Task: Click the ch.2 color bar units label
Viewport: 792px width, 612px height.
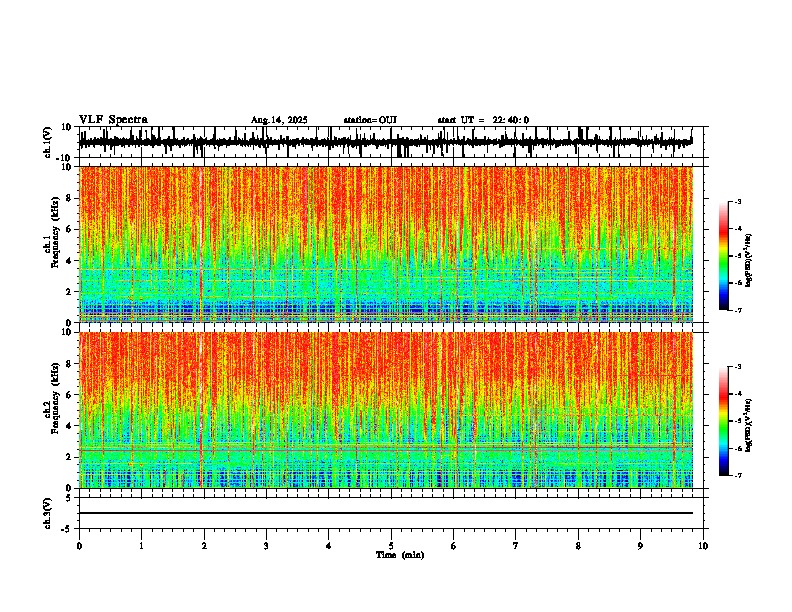Action: [749, 425]
